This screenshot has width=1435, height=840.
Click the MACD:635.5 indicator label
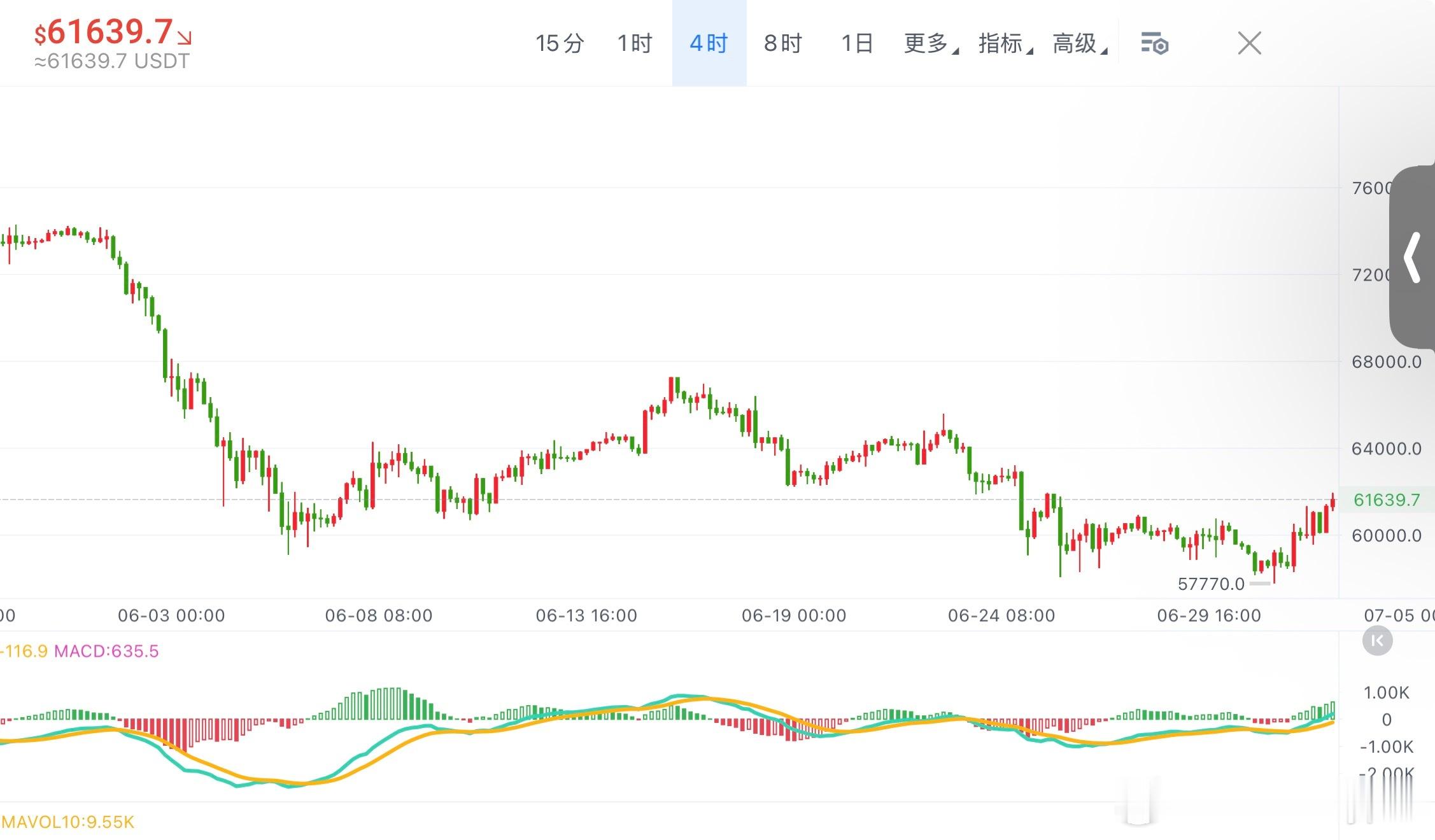click(106, 651)
